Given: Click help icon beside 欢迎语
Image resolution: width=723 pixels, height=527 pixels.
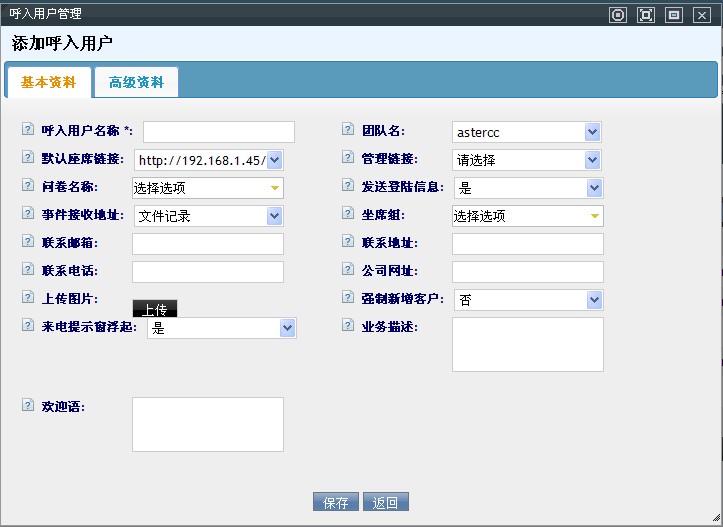Looking at the screenshot, I should click(x=27, y=406).
